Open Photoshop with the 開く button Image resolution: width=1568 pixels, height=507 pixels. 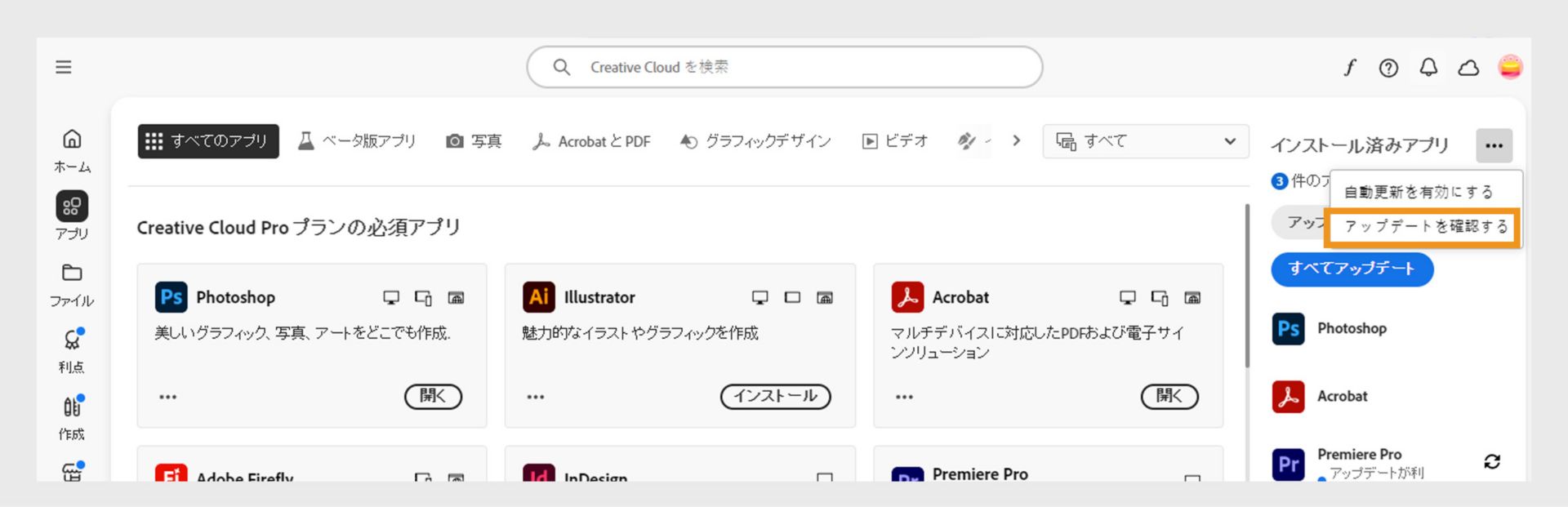[433, 396]
